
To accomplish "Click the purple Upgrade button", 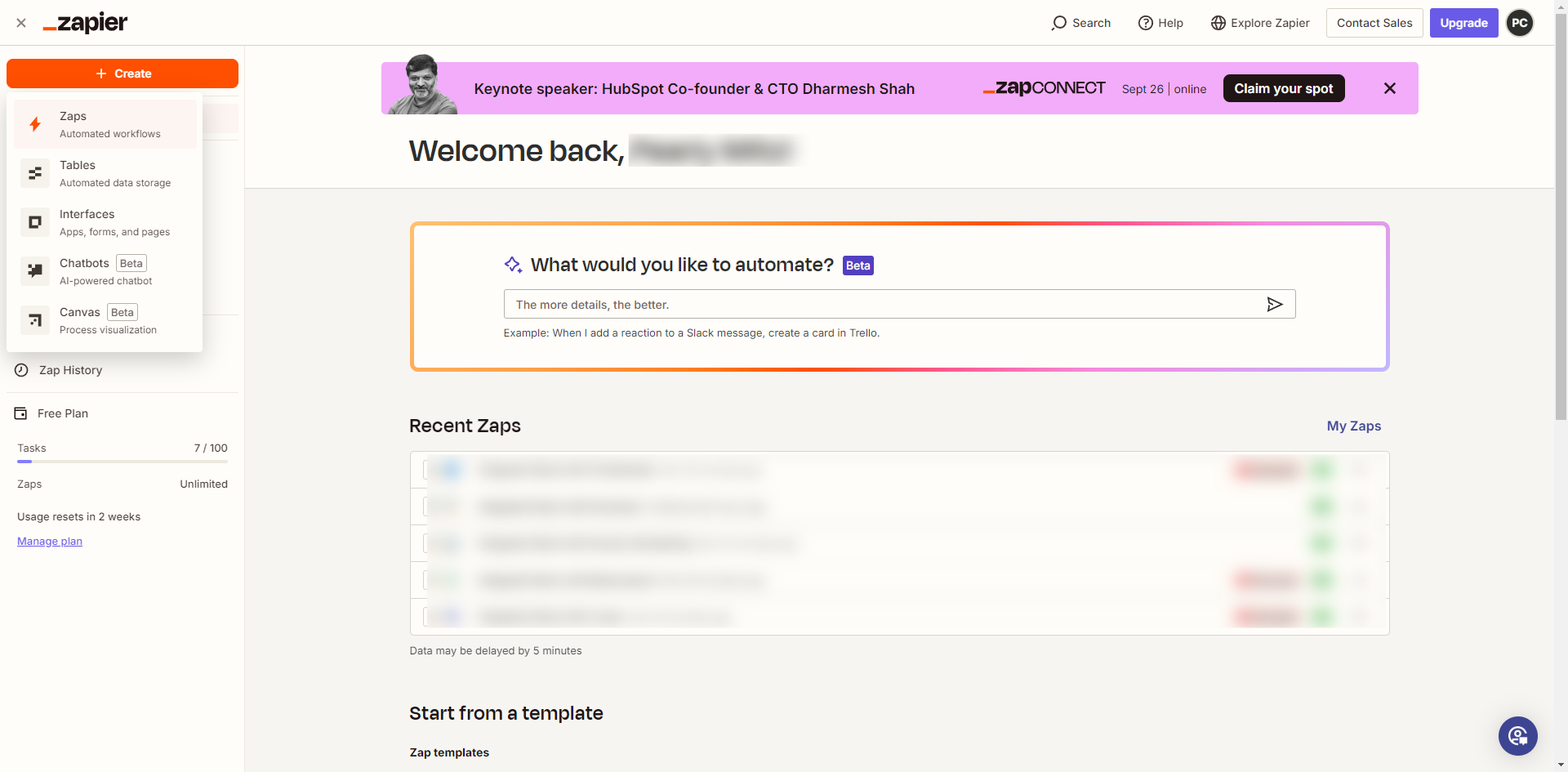I will pyautogui.click(x=1463, y=23).
